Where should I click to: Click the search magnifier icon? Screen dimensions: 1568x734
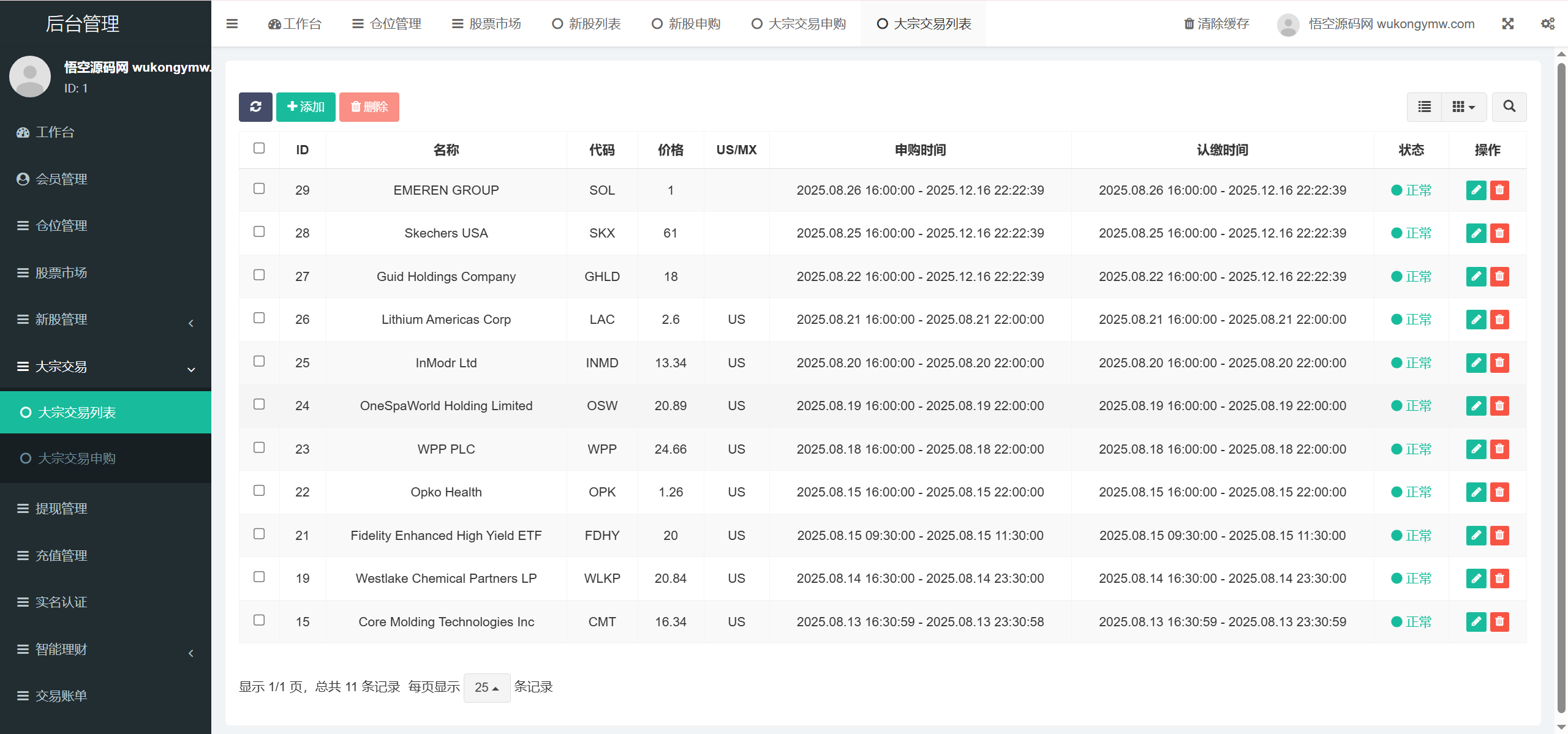[1509, 107]
